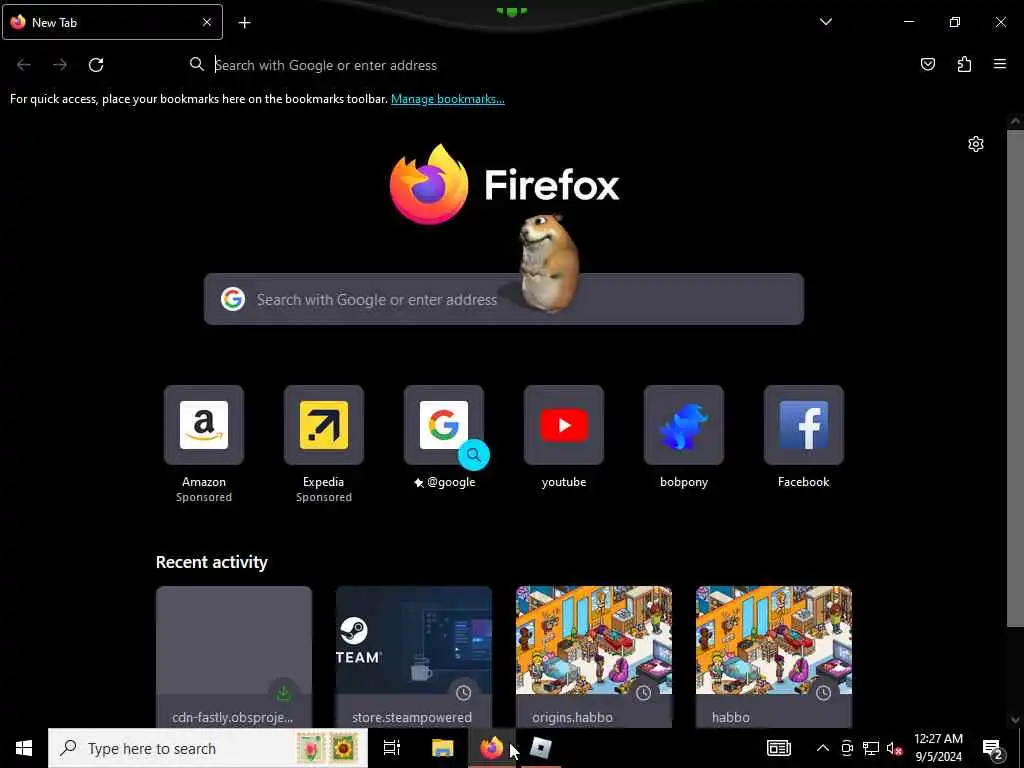Click the Meet Now tray icon

point(847,748)
